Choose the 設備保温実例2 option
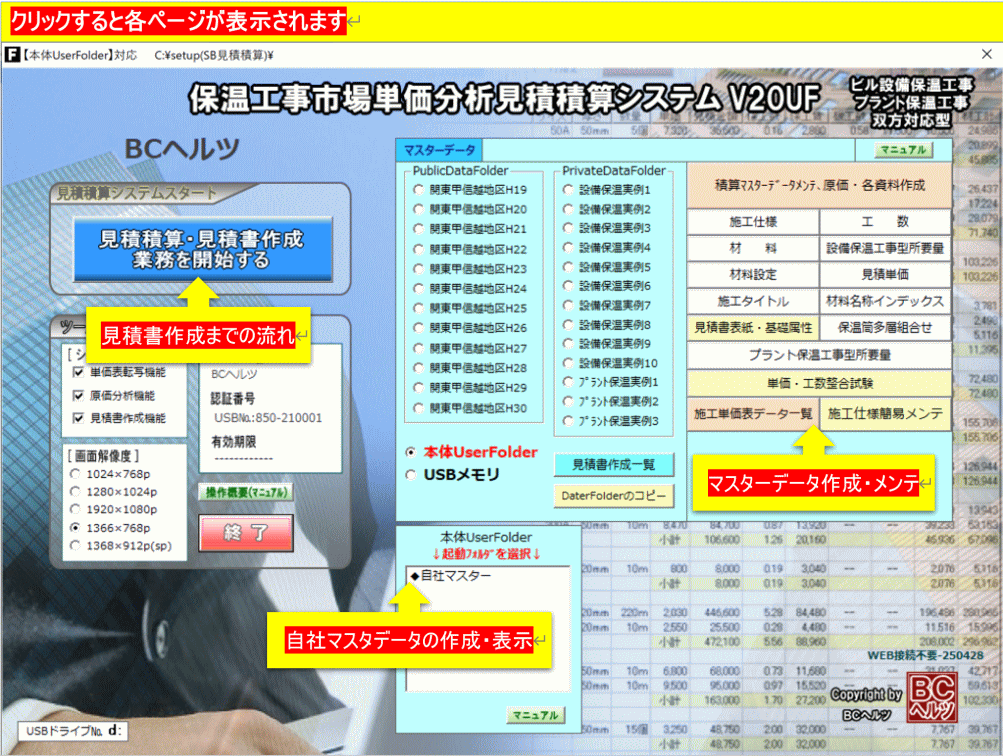The image size is (1003, 756). click(568, 209)
